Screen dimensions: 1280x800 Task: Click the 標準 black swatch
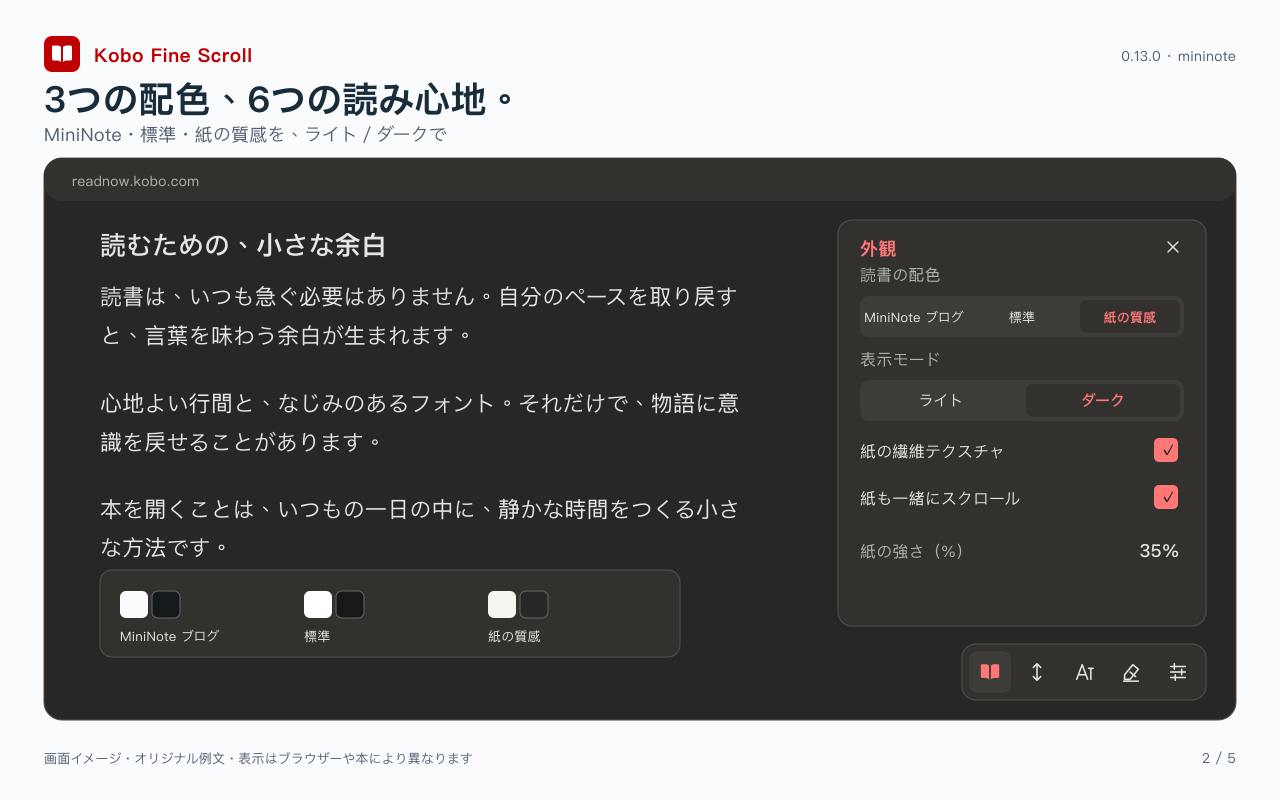[x=350, y=605]
